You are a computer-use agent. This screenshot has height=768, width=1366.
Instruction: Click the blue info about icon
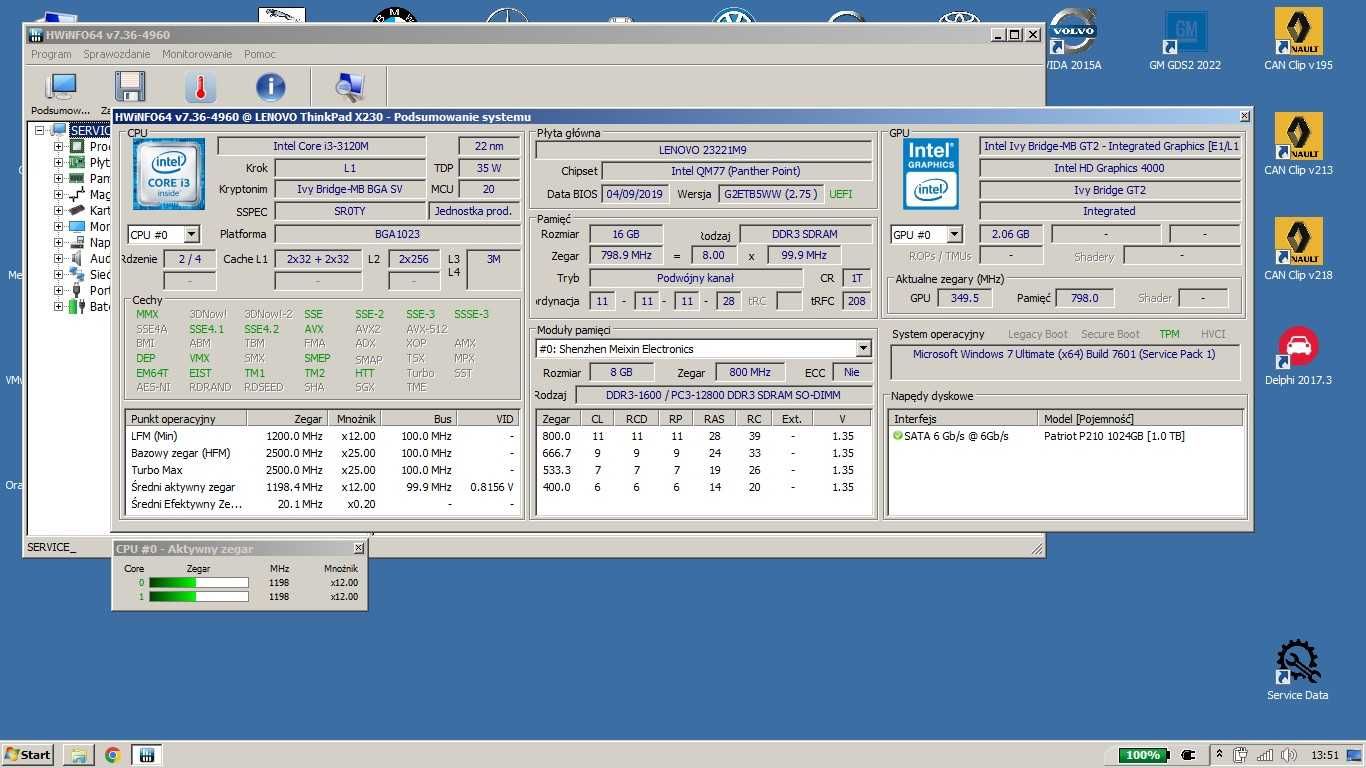pos(271,88)
